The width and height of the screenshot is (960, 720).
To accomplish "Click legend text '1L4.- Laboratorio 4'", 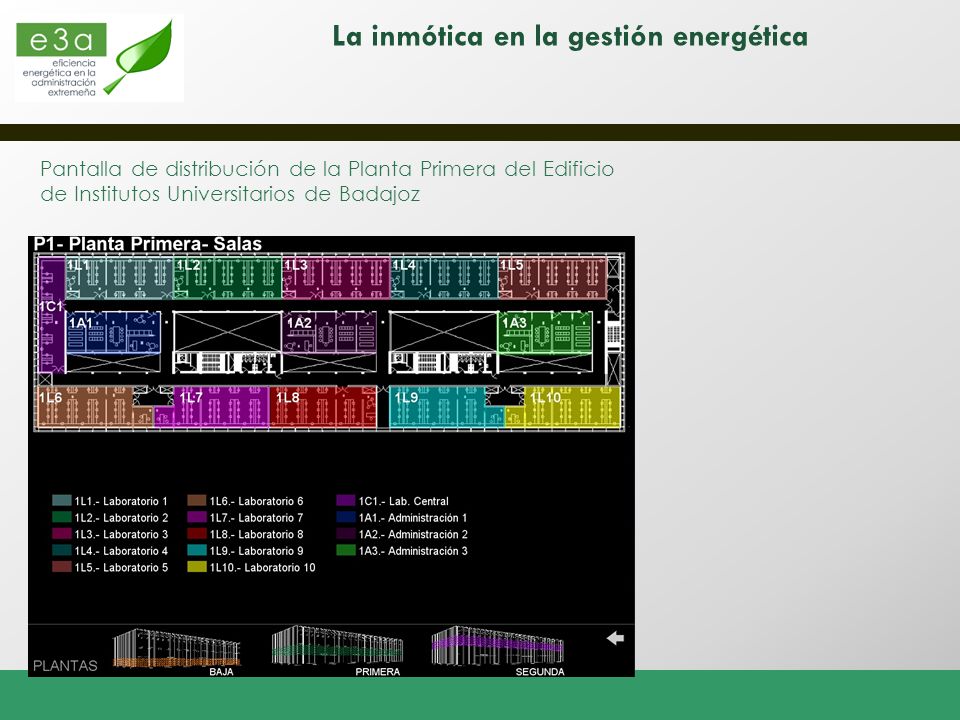I will (x=121, y=551).
